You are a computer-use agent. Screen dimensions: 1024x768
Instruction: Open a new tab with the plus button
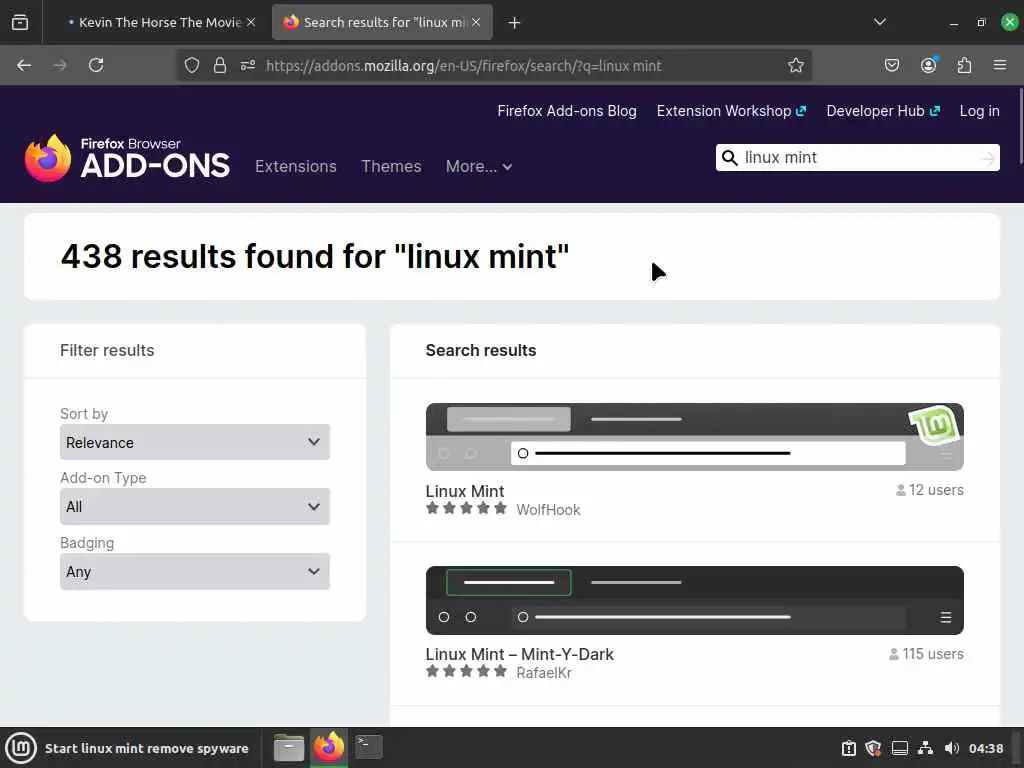pos(515,23)
